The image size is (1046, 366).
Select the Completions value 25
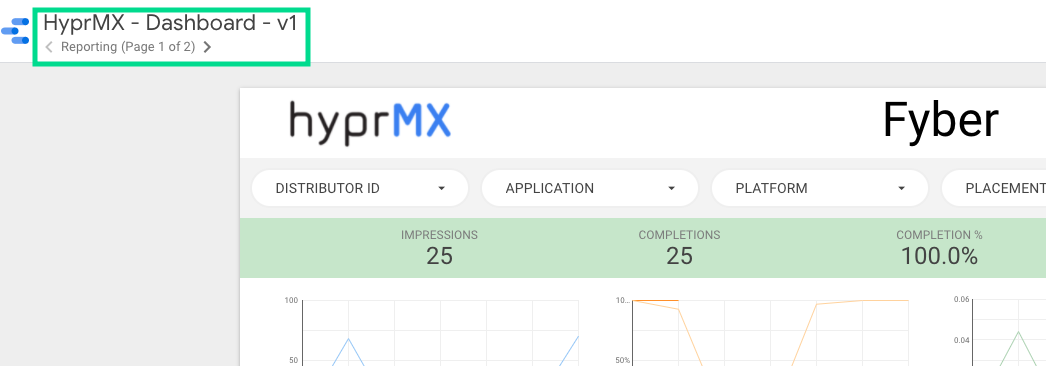679,255
